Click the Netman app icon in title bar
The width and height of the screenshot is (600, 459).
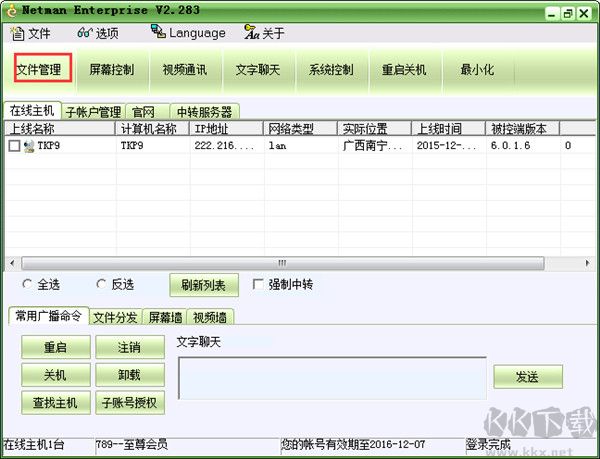(11, 10)
